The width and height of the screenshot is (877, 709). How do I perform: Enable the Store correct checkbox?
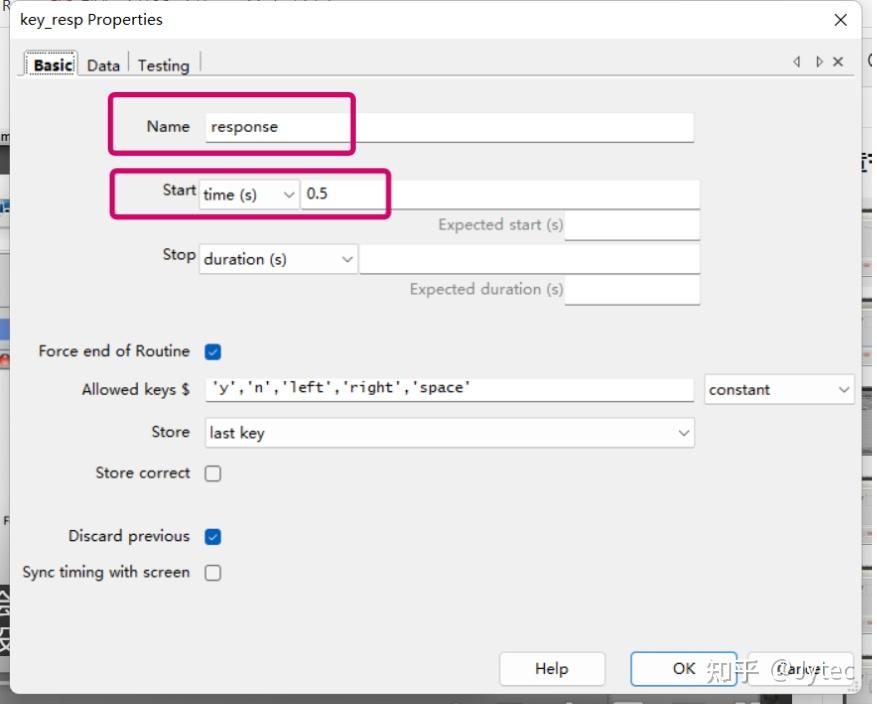coord(213,474)
